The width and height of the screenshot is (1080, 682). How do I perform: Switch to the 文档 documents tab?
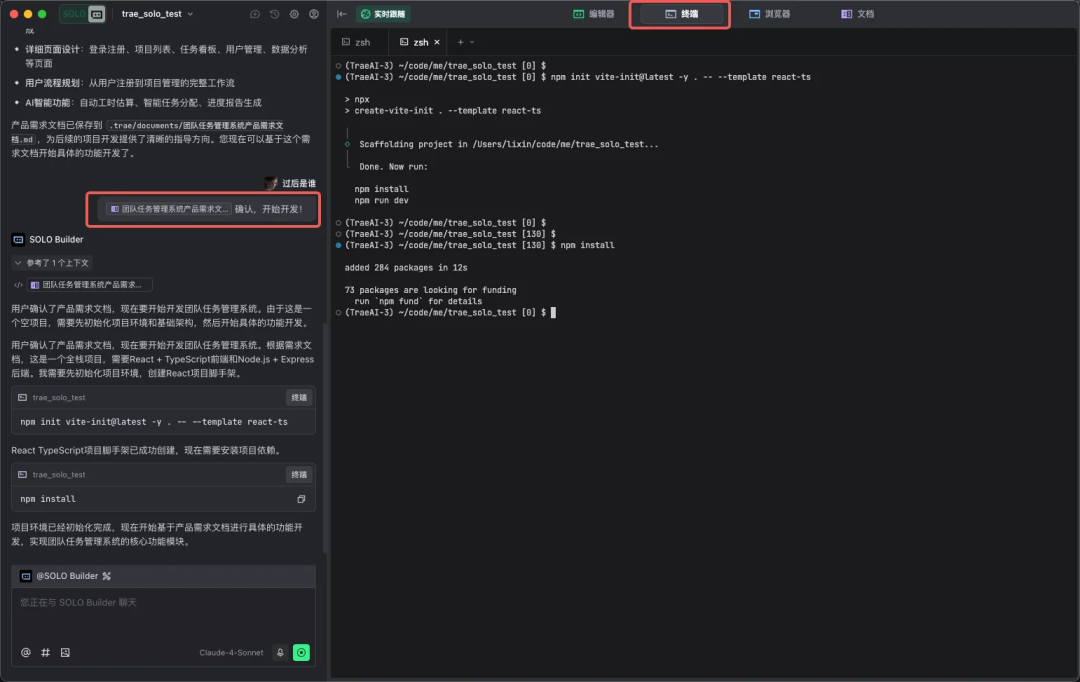tap(858, 14)
